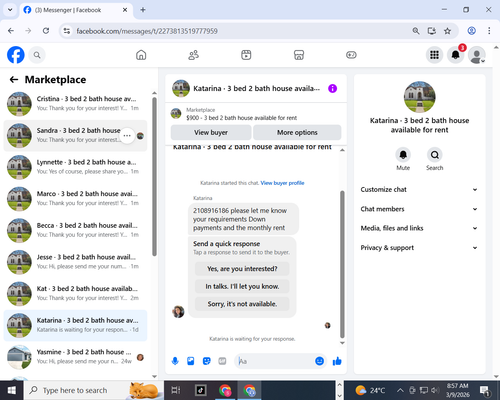Click Katarina's avatar beside quick responses
500x400 pixels.
178,311
